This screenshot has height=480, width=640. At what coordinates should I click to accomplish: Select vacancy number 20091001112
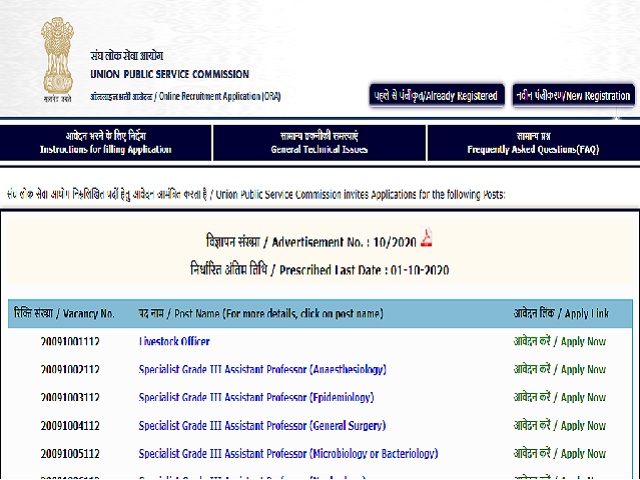tap(70, 341)
